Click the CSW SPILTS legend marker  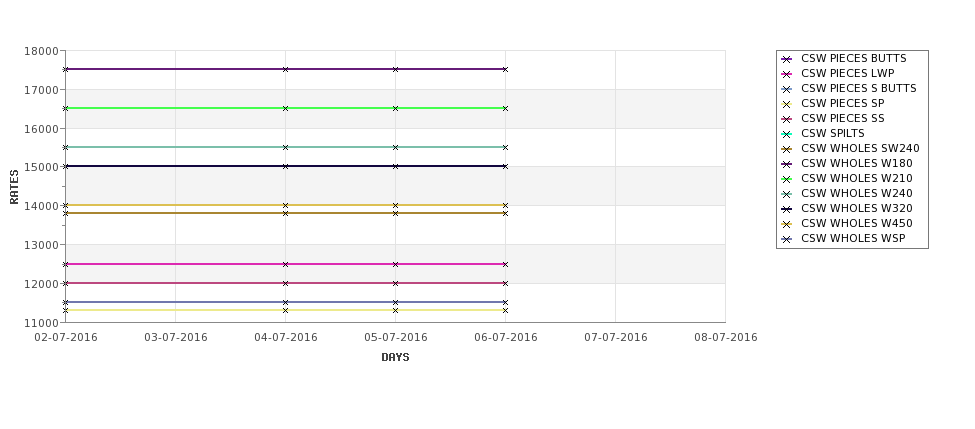pyautogui.click(x=787, y=134)
